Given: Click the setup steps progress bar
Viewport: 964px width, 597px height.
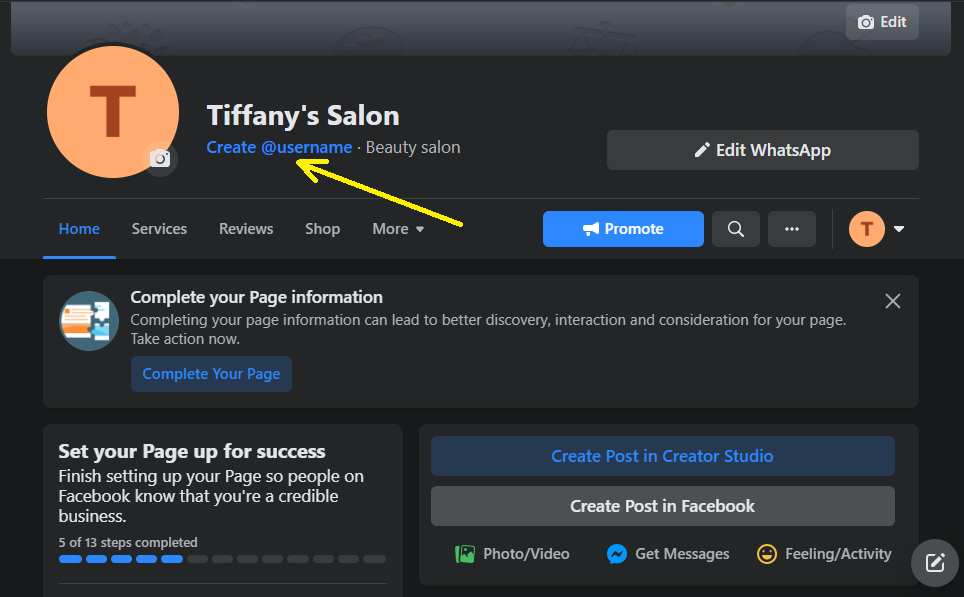Looking at the screenshot, I should [223, 559].
